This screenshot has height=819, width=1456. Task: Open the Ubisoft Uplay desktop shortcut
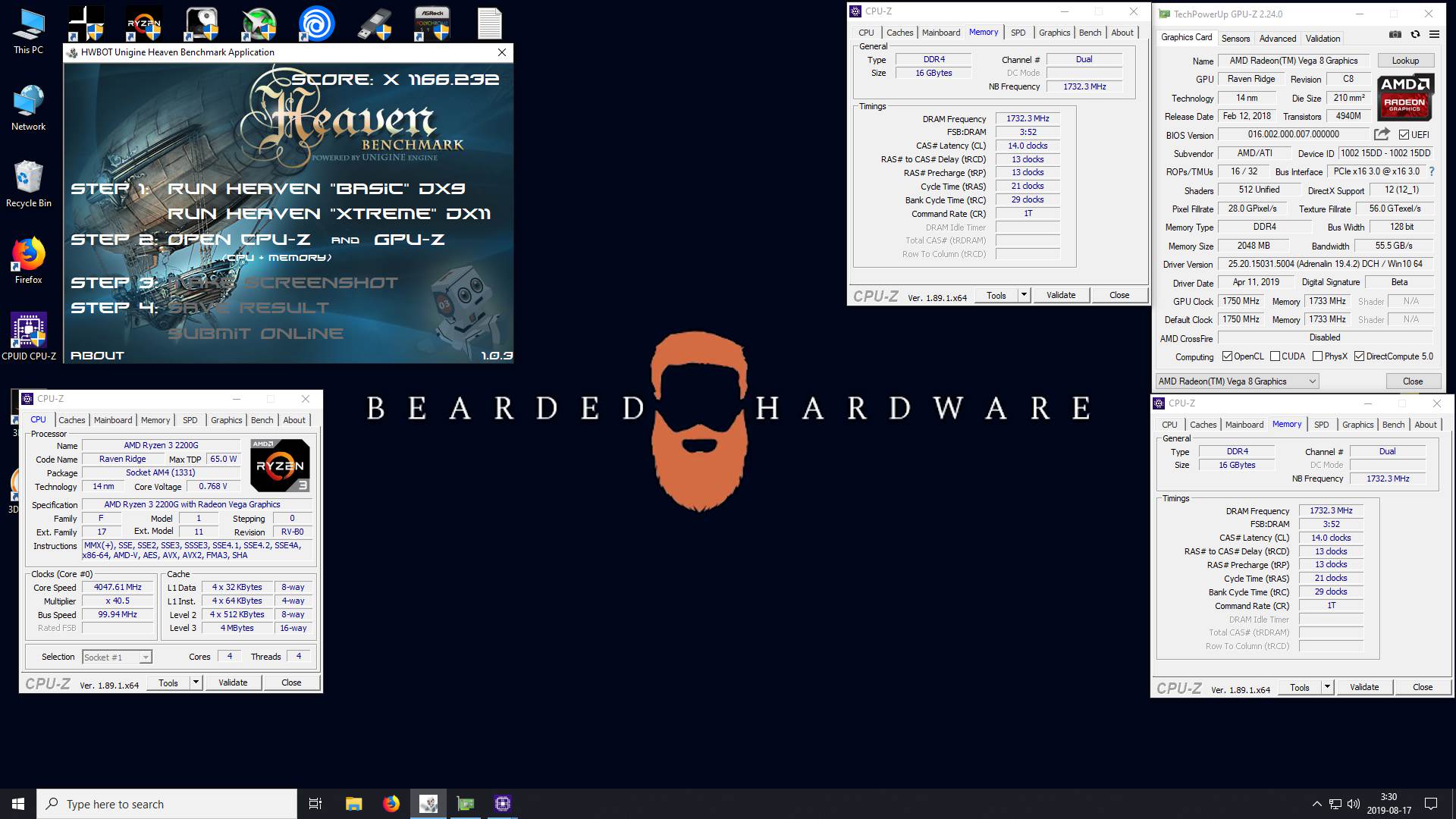pos(316,24)
